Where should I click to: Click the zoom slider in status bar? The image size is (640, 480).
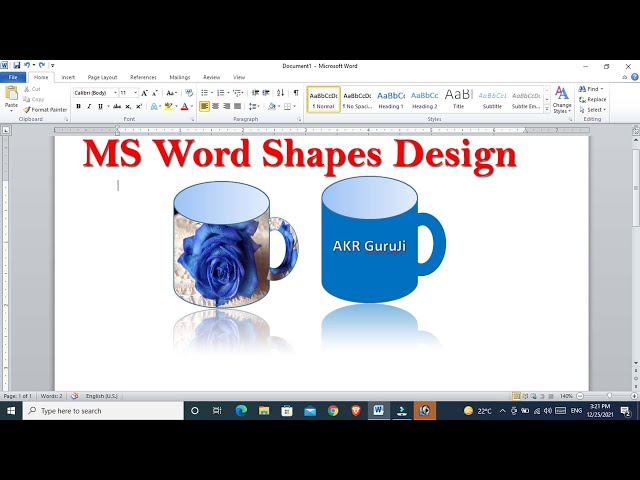click(x=609, y=396)
